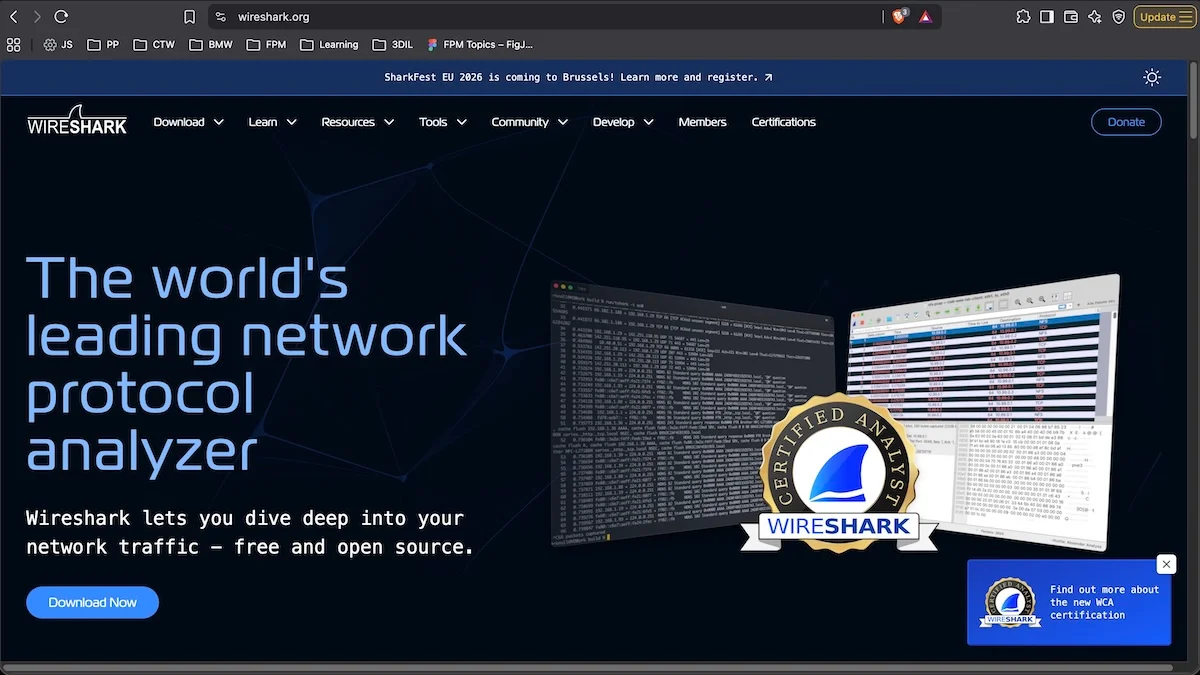
Task: Launch the Leo AI sparkle icon
Action: click(1095, 17)
